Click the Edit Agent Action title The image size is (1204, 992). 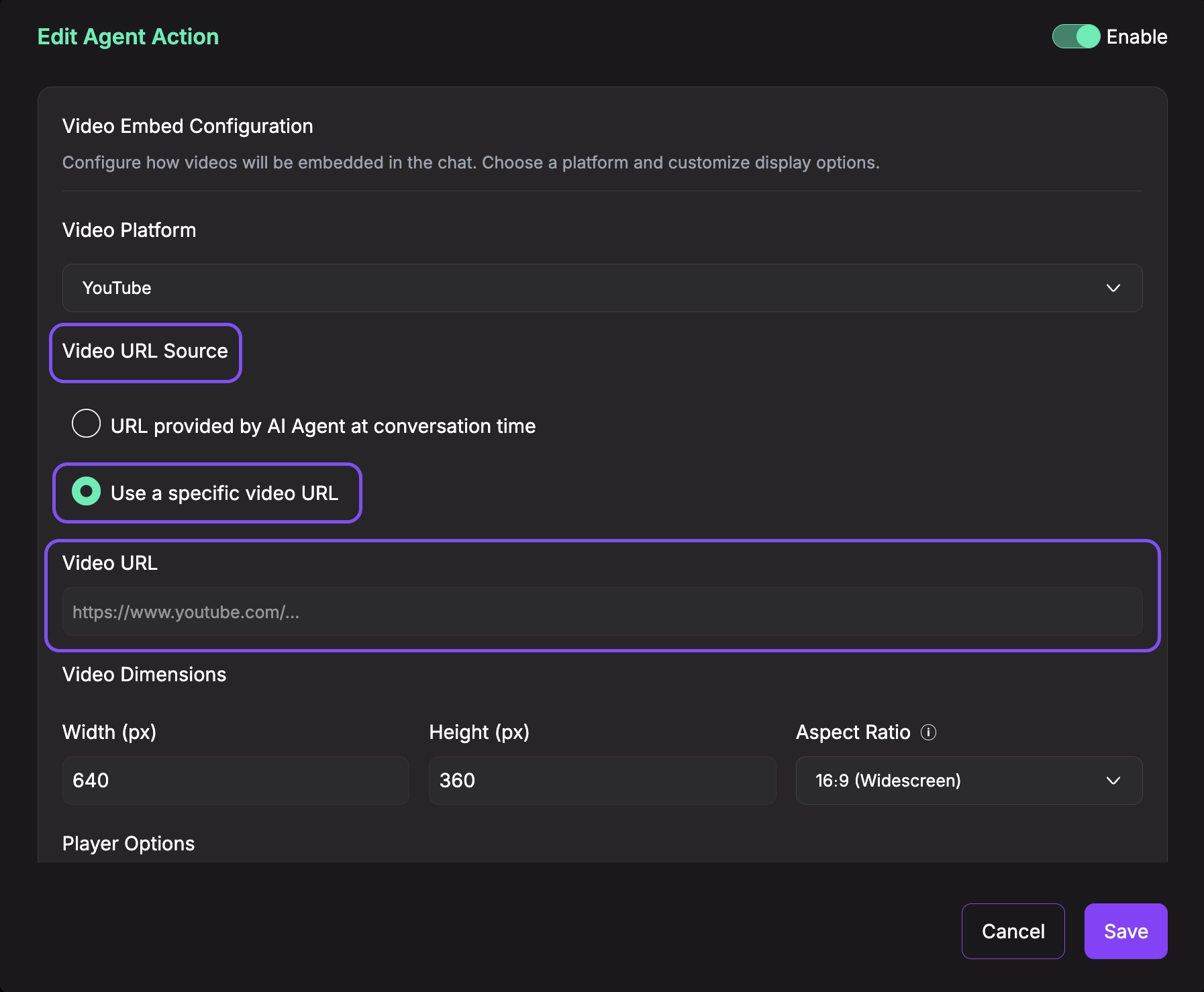point(128,37)
